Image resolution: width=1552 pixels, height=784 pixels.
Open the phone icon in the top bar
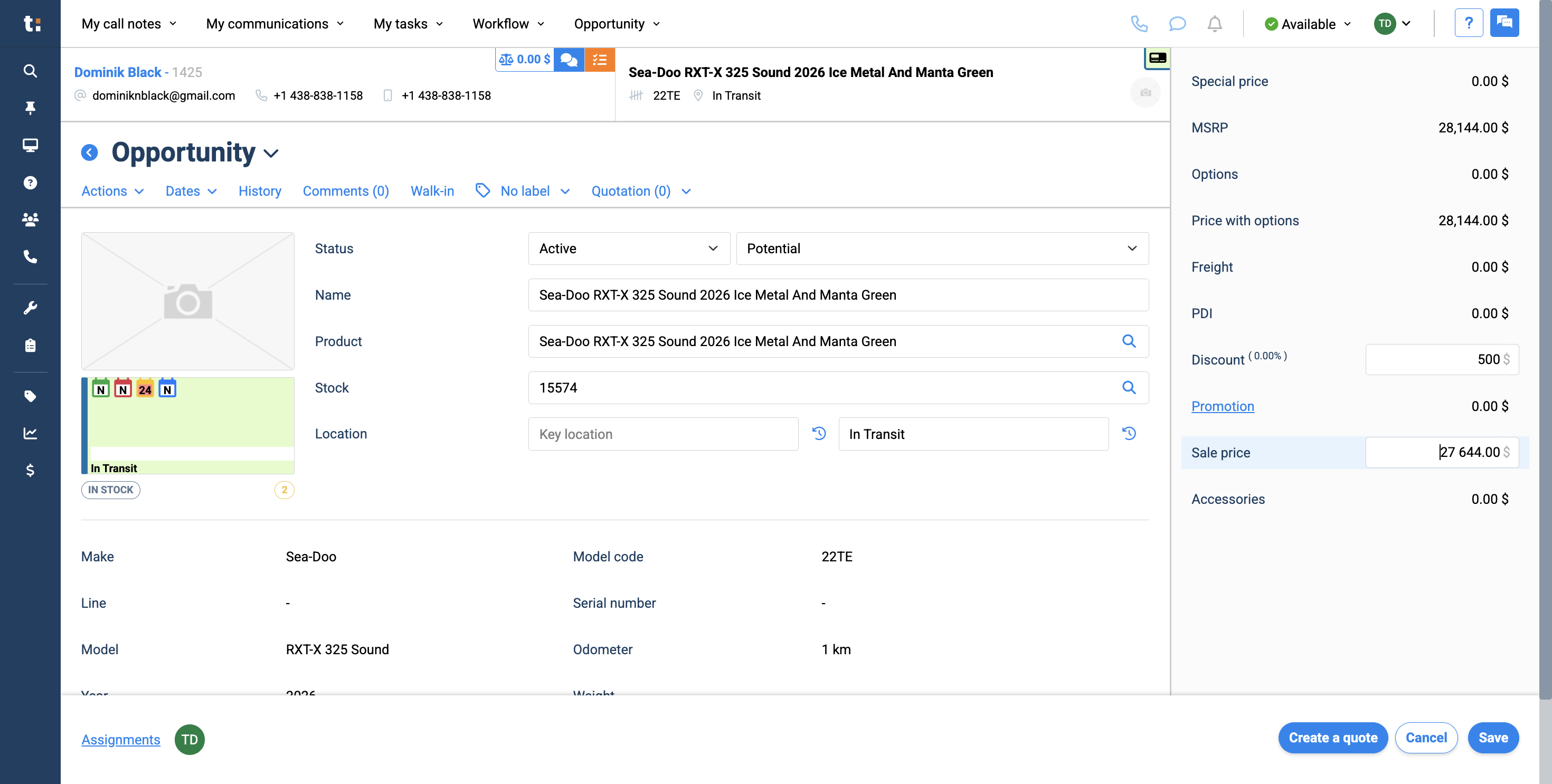tap(1140, 24)
